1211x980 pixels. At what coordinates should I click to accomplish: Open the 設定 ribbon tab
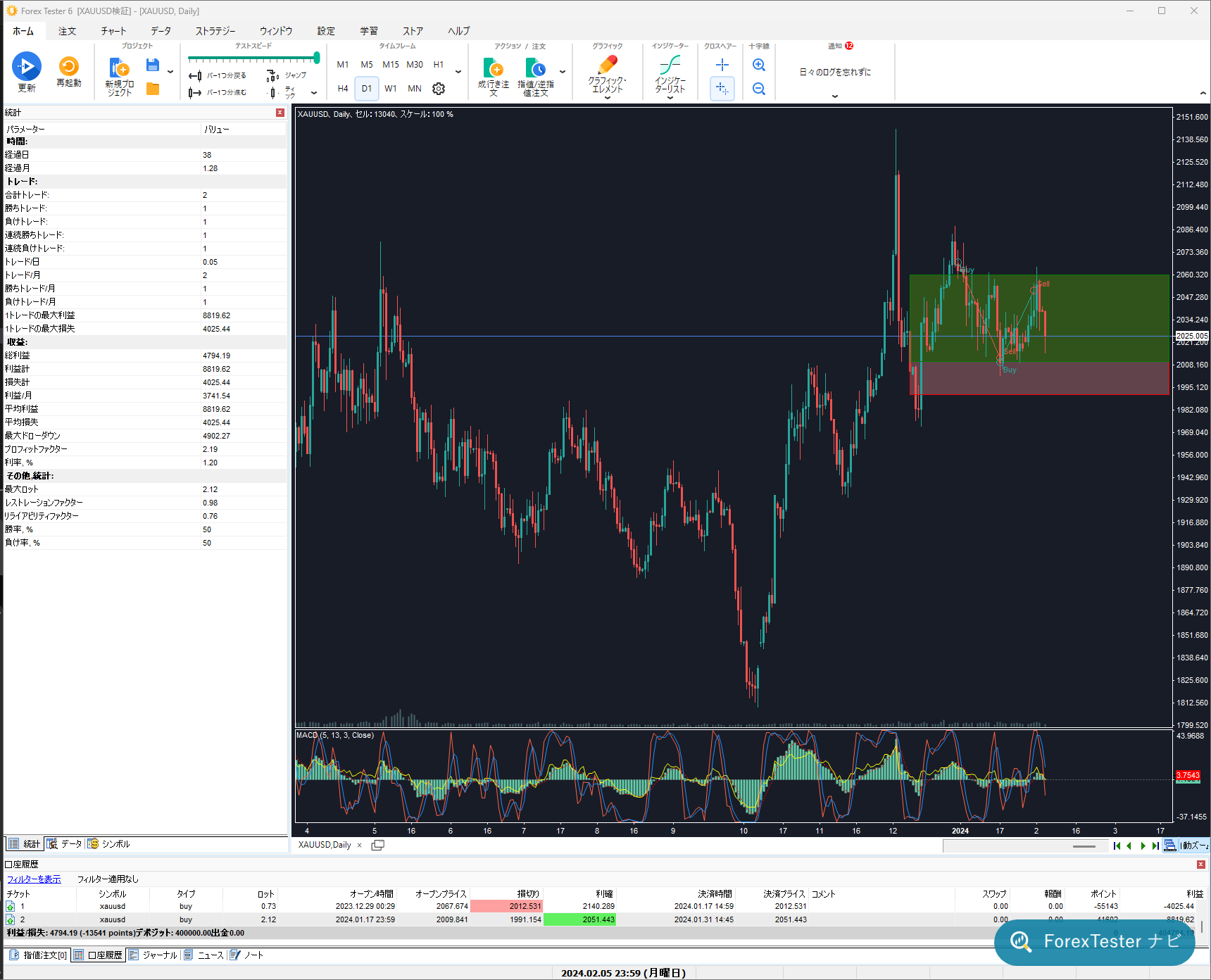tap(326, 31)
